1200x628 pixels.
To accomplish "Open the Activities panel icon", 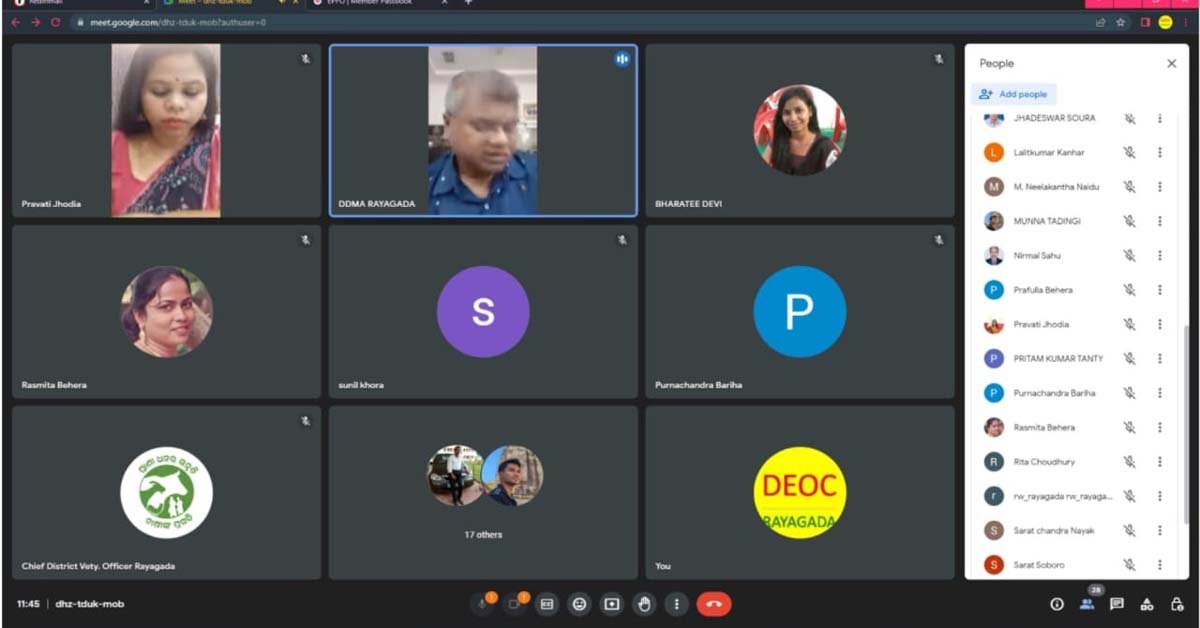I will pos(1147,604).
